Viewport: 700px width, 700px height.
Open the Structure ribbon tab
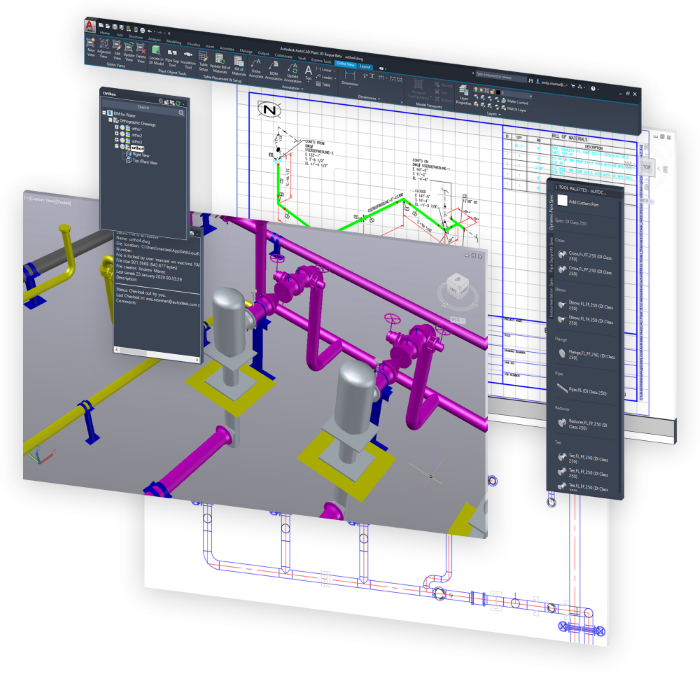coord(136,37)
